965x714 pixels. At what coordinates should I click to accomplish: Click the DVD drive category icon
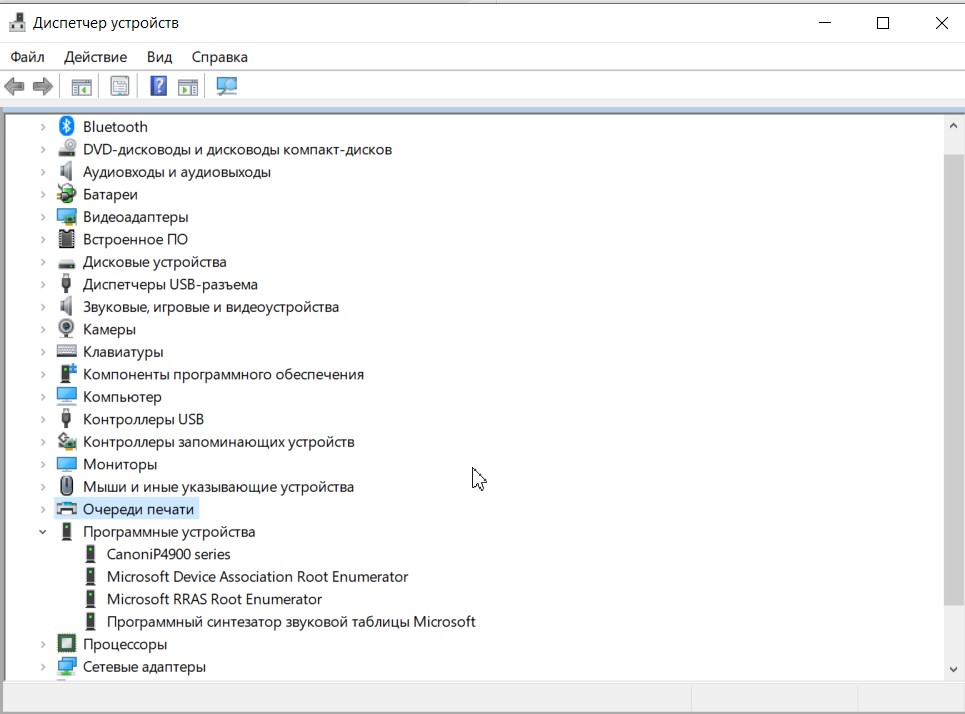click(66, 149)
